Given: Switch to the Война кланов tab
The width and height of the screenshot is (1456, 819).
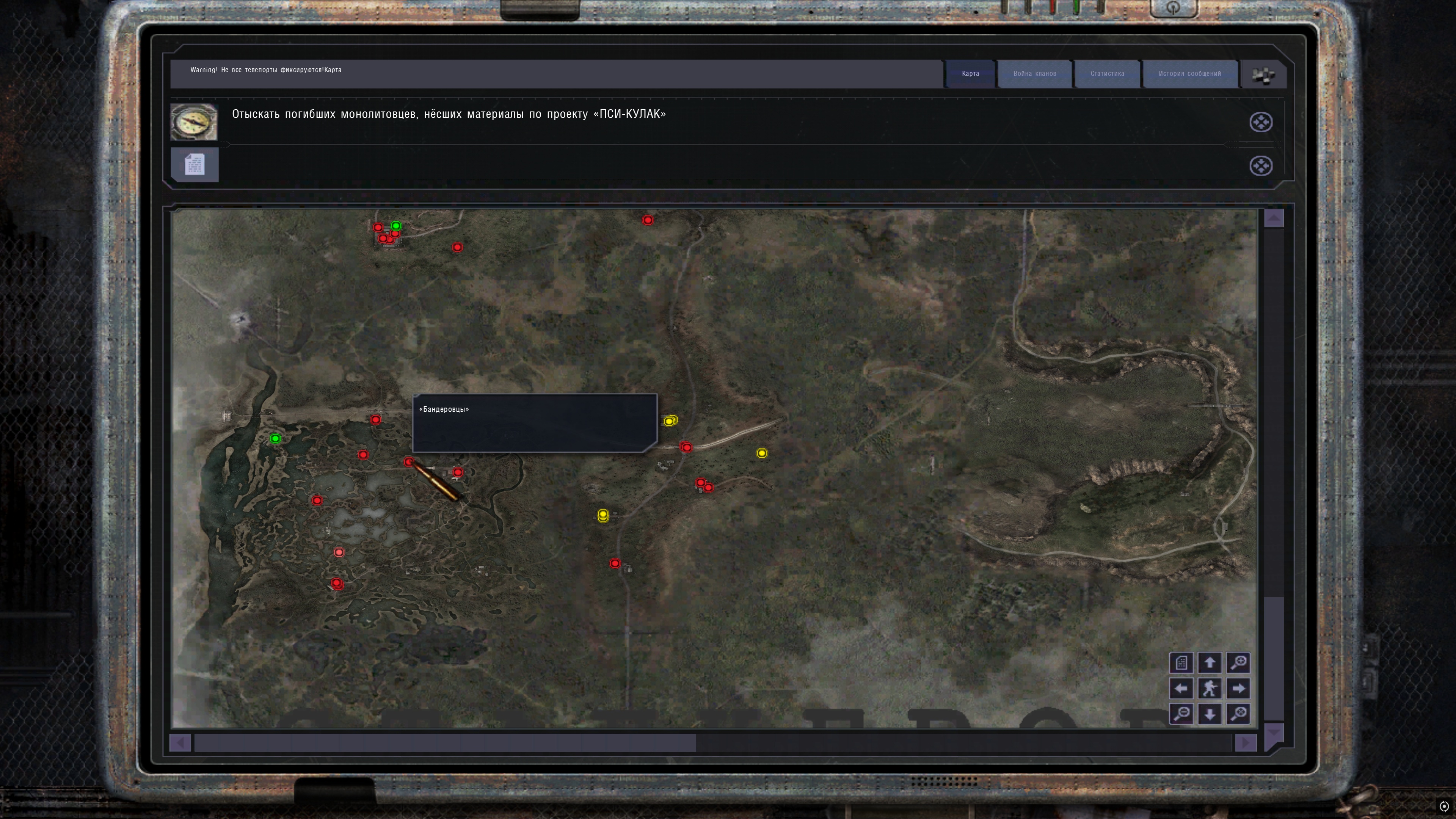Looking at the screenshot, I should coord(1034,74).
